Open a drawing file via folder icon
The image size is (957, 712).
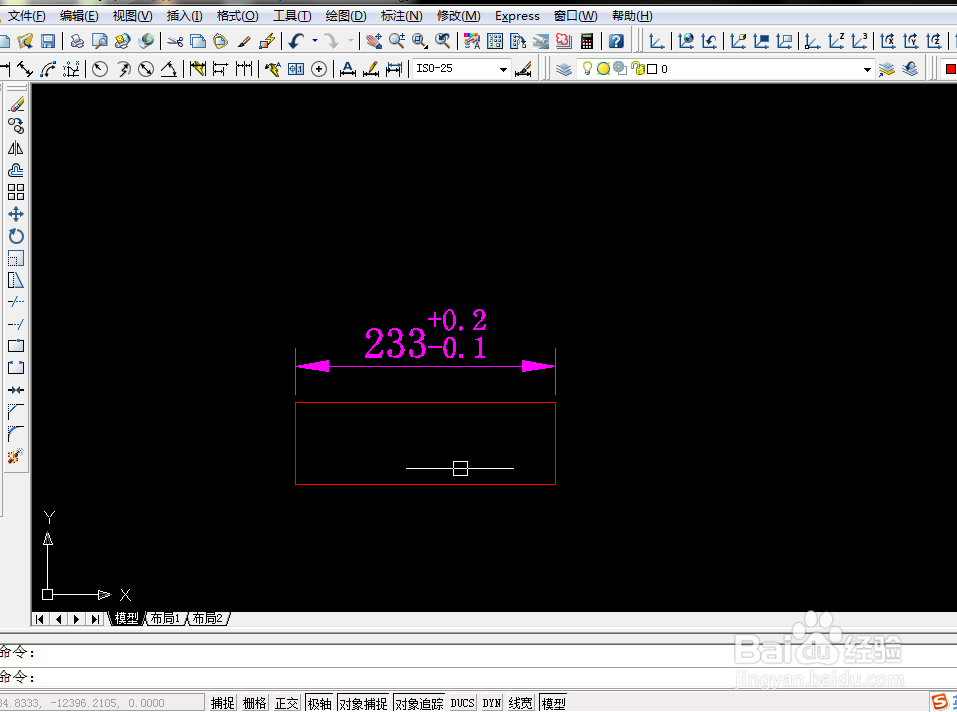tap(25, 41)
